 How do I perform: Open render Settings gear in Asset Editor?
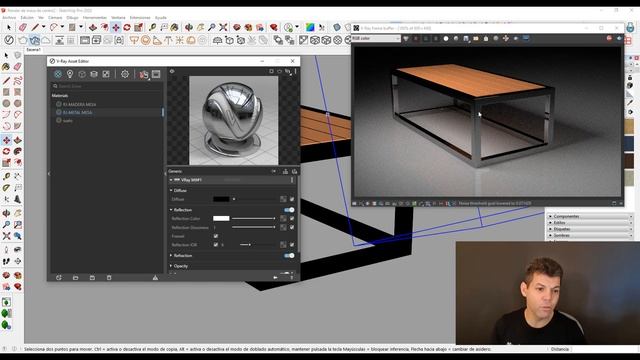click(x=125, y=74)
